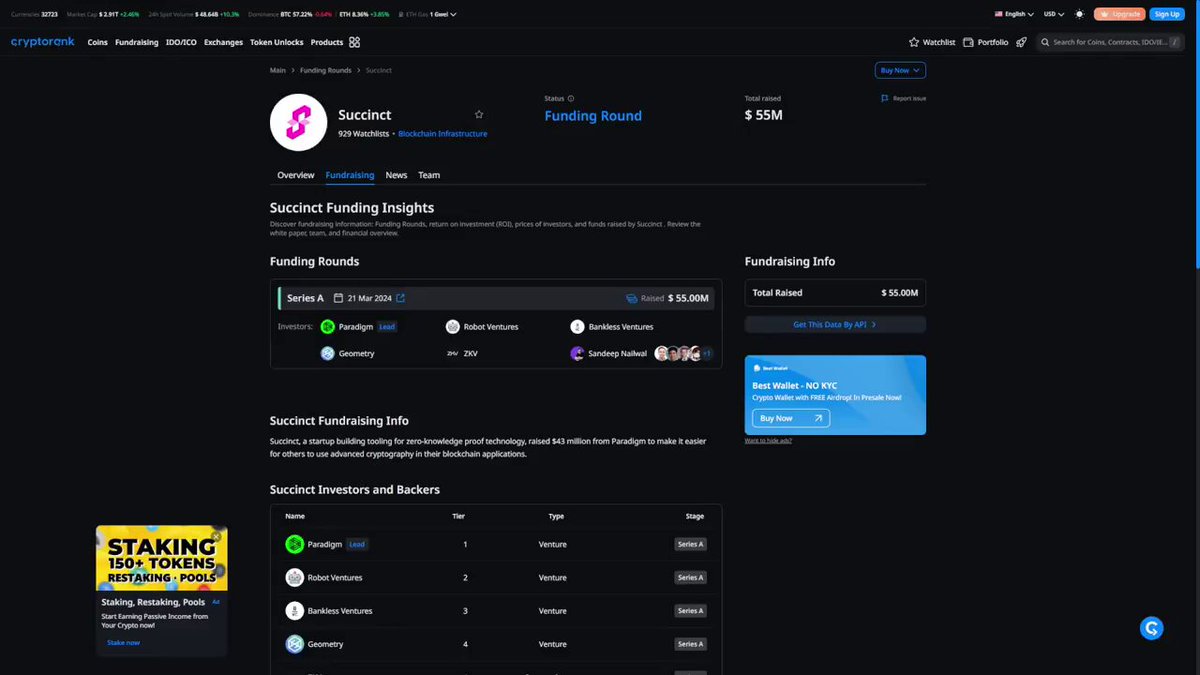Image resolution: width=1200 pixels, height=675 pixels.
Task: Open the Token Unlocks menu
Action: [x=277, y=42]
